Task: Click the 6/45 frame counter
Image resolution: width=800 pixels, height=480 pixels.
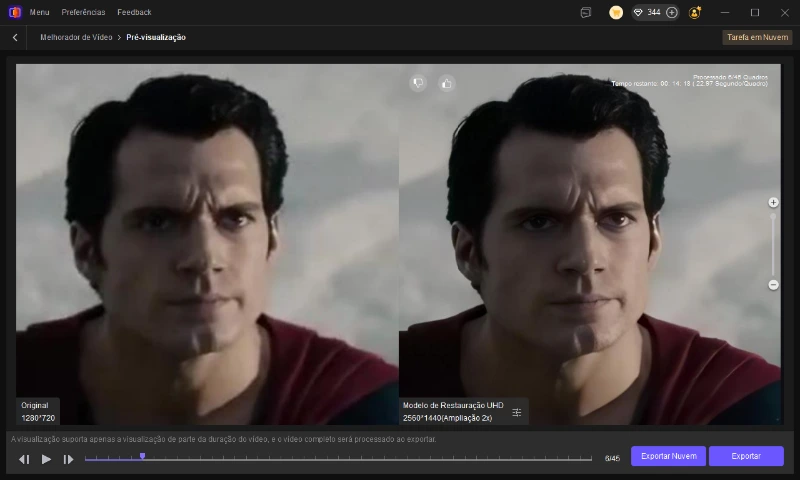Action: click(612, 459)
